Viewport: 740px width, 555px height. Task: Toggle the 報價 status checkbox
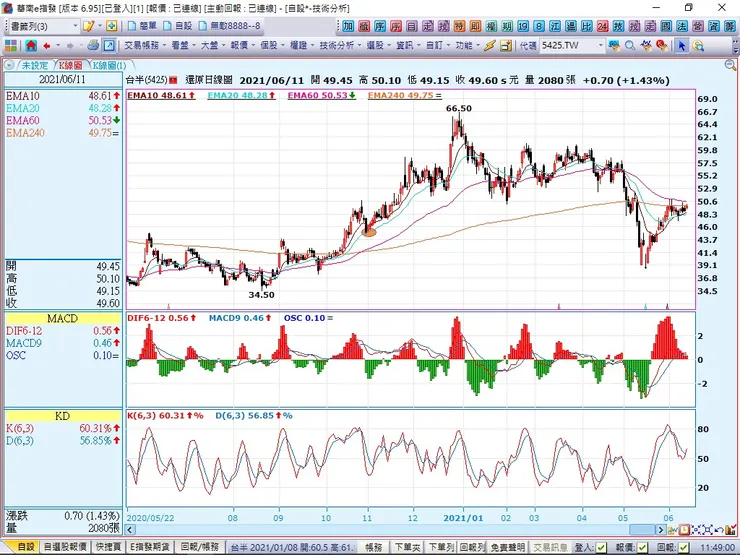pos(642,547)
